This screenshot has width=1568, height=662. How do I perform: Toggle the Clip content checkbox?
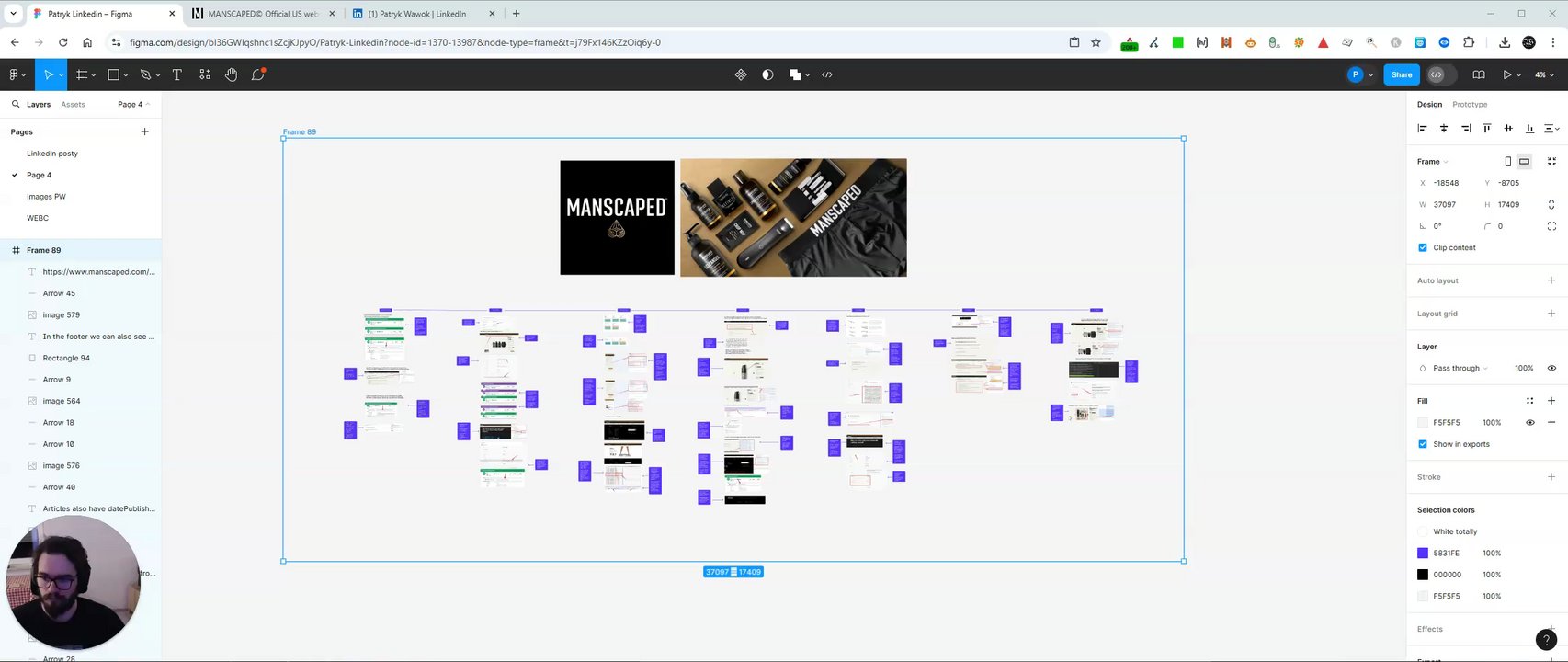[x=1423, y=247]
